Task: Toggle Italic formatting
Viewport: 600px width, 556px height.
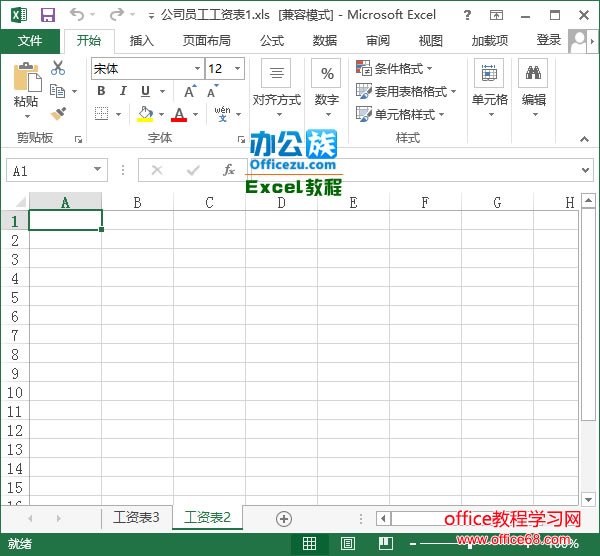Action: 123,91
